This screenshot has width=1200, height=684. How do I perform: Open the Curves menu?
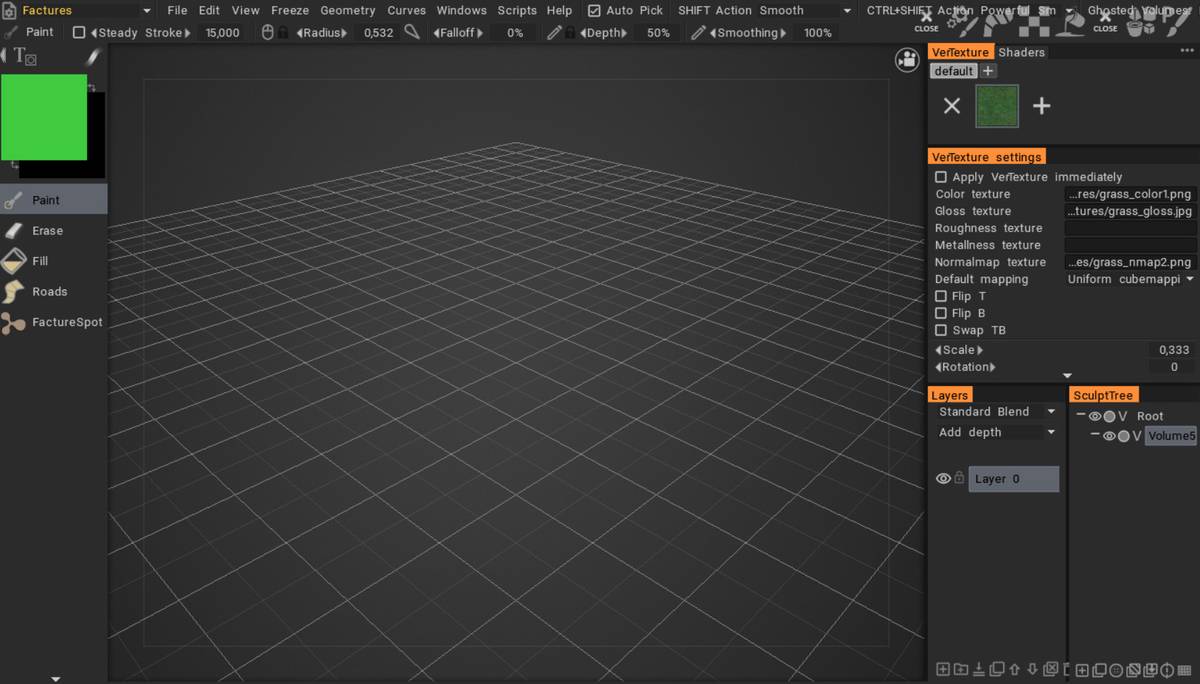point(407,10)
